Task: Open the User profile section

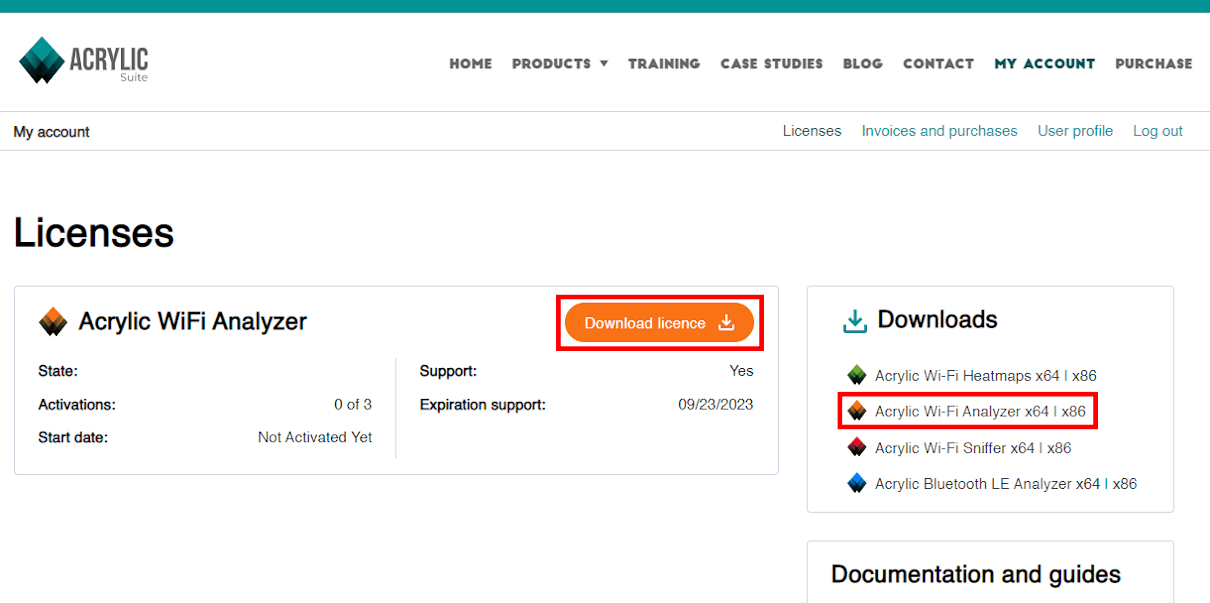Action: point(1075,131)
